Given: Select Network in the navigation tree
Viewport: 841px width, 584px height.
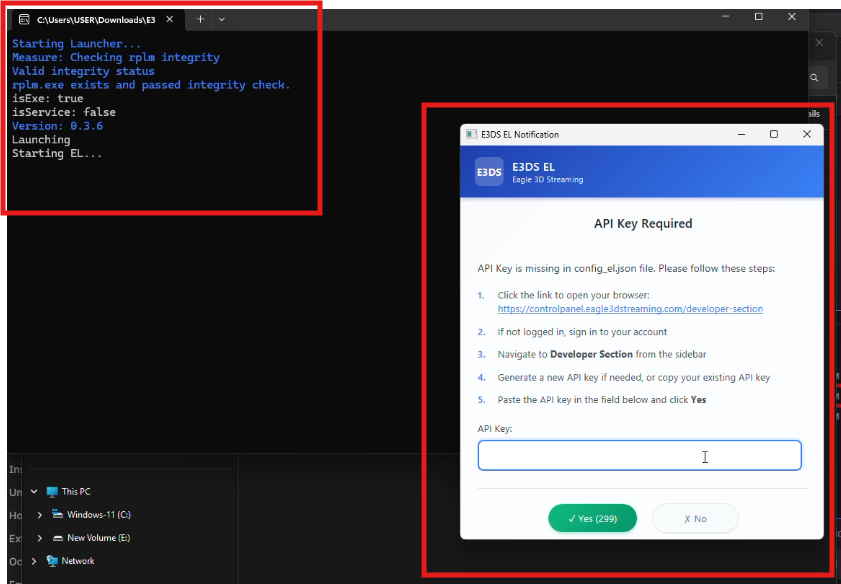Looking at the screenshot, I should (78, 561).
